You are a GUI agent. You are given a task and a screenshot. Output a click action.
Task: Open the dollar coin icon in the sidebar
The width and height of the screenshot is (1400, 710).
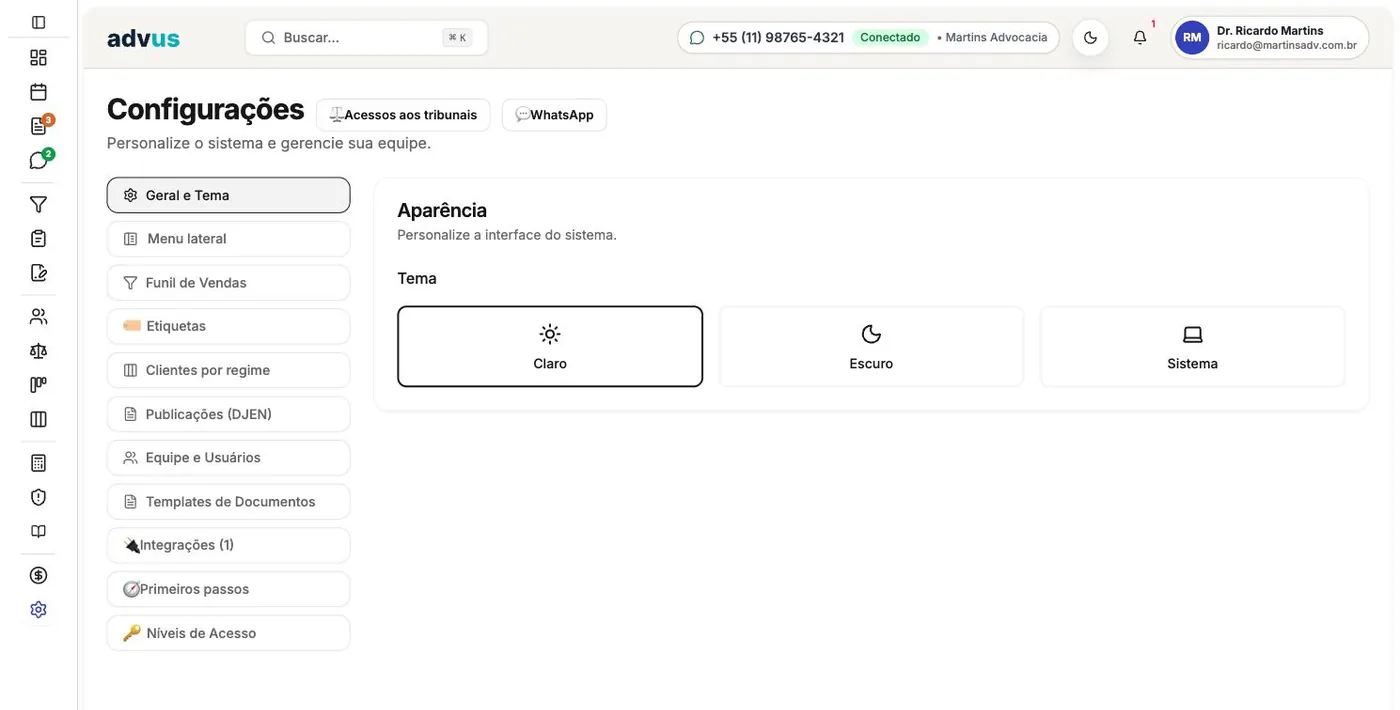38,575
